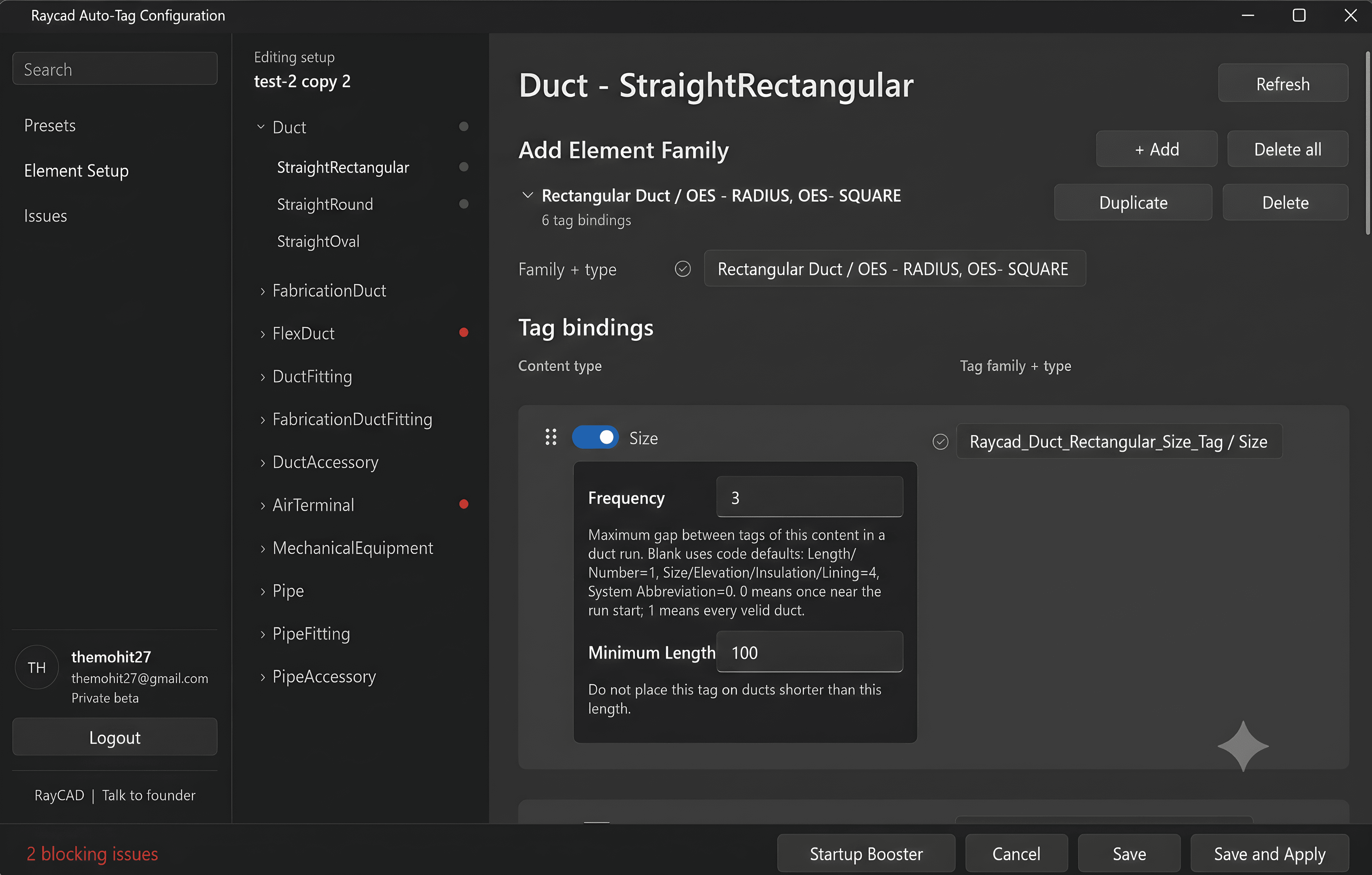Image resolution: width=1372 pixels, height=875 pixels.
Task: Click the themohit27@gmail.com email text
Action: click(x=140, y=678)
